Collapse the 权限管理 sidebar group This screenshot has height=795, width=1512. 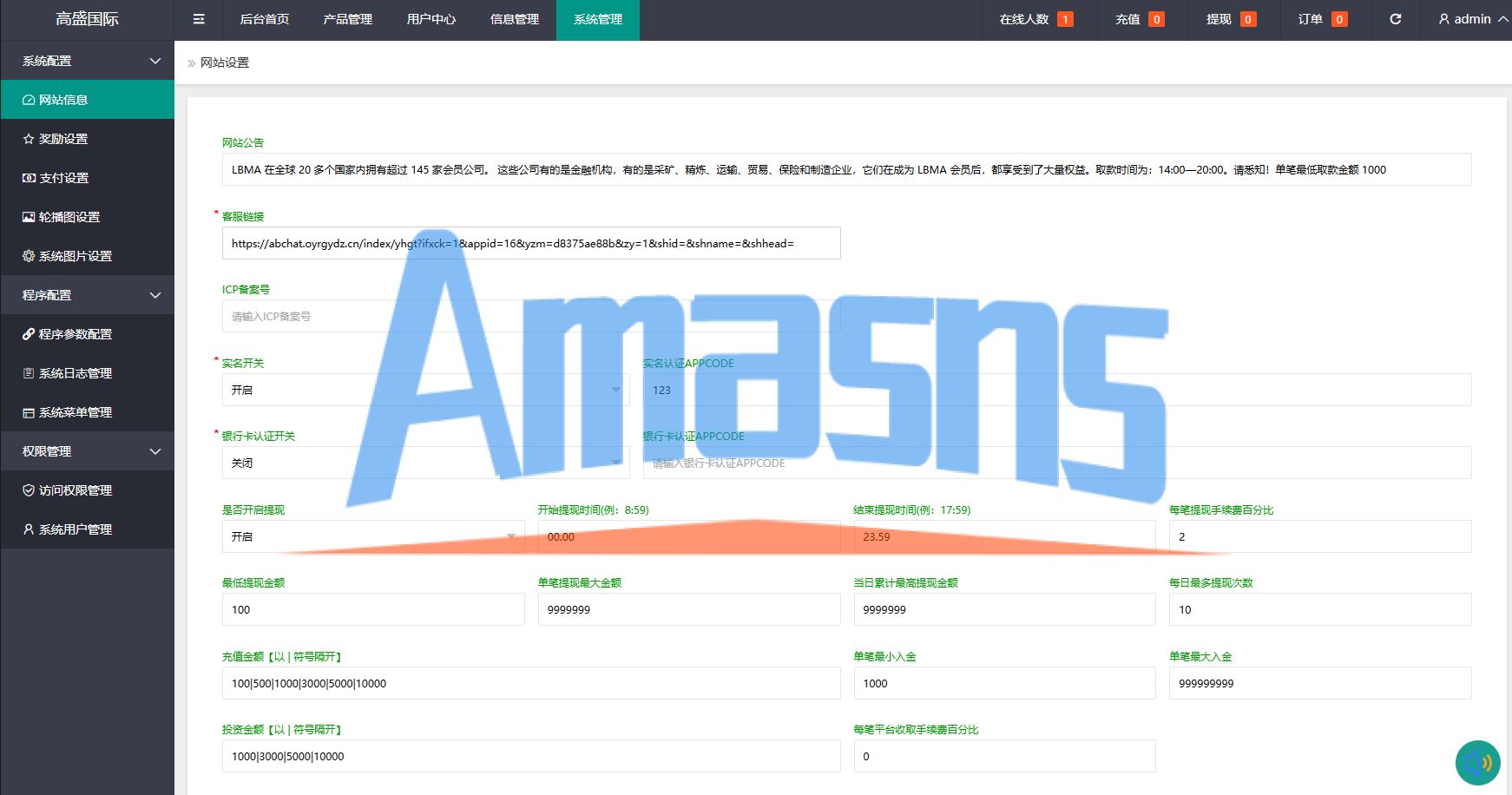pos(87,451)
